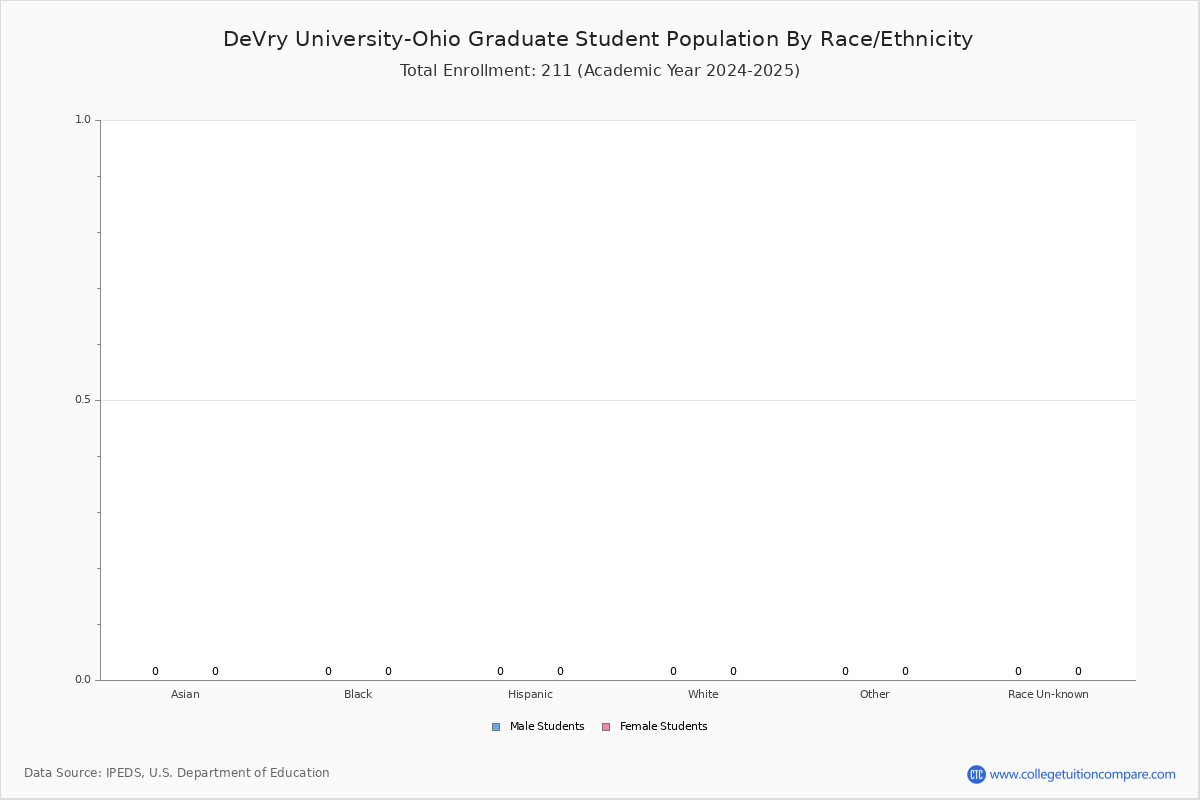
Task: Click the pink Female Students legend swatch
Action: point(606,727)
